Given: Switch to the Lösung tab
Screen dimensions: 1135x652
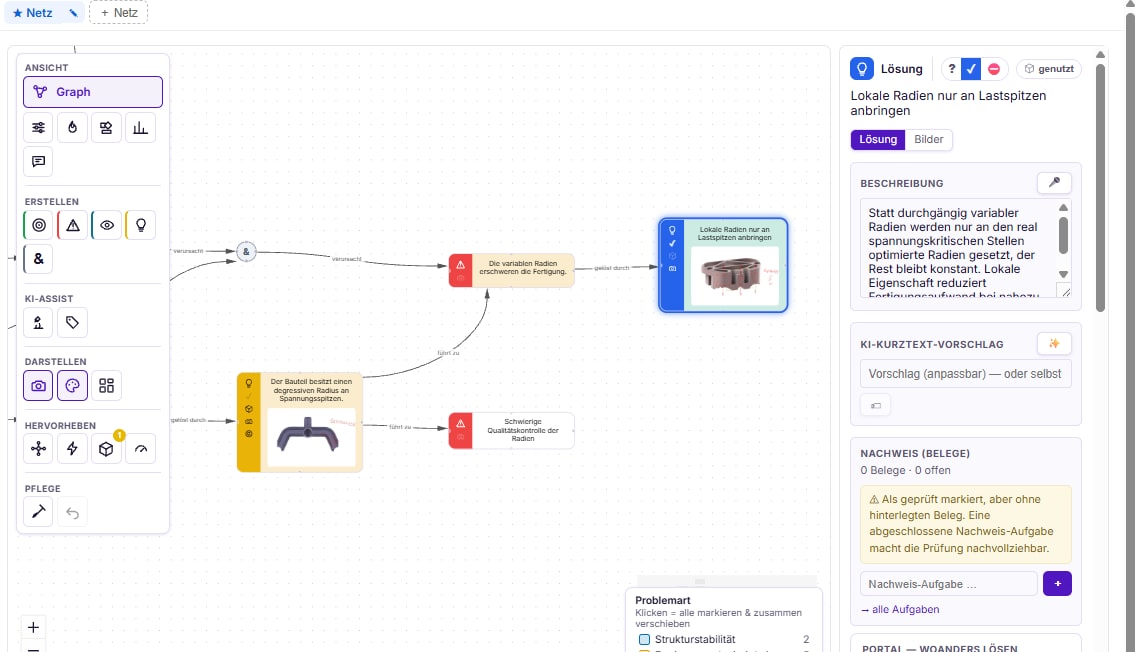Looking at the screenshot, I should point(878,140).
